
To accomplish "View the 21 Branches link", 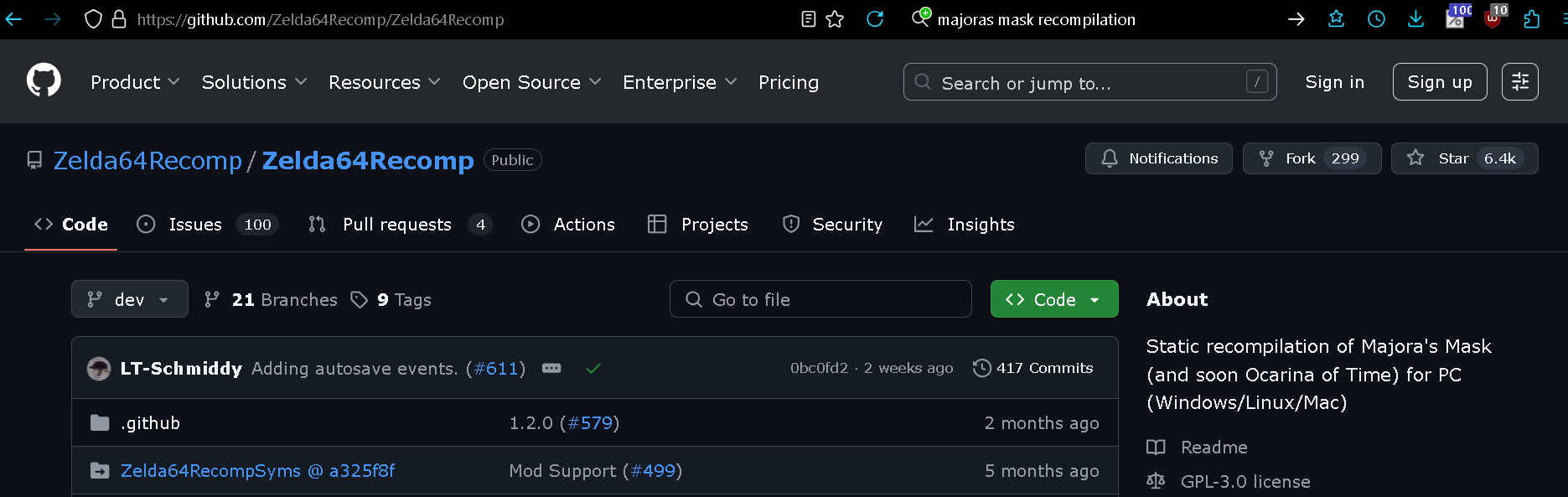I will point(272,299).
